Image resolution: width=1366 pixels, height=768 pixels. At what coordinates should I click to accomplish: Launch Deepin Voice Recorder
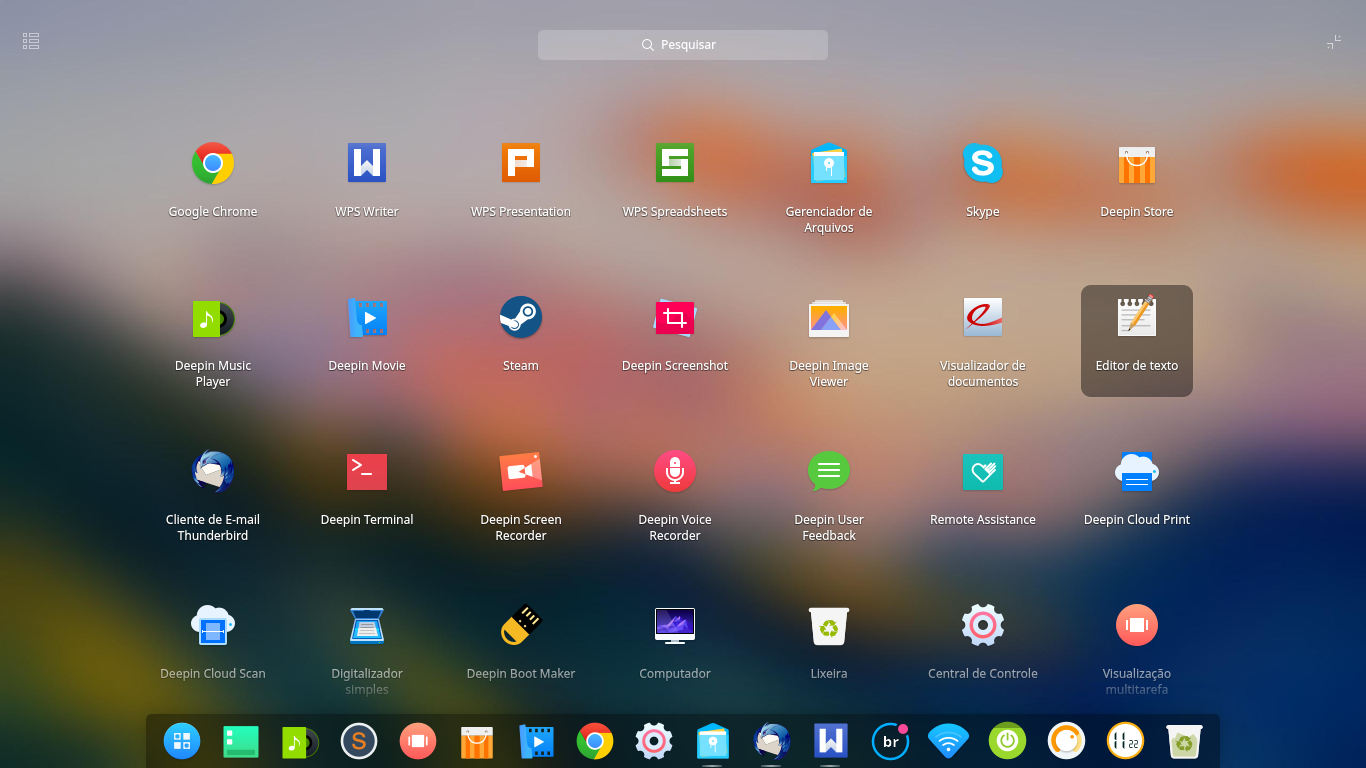[x=675, y=471]
